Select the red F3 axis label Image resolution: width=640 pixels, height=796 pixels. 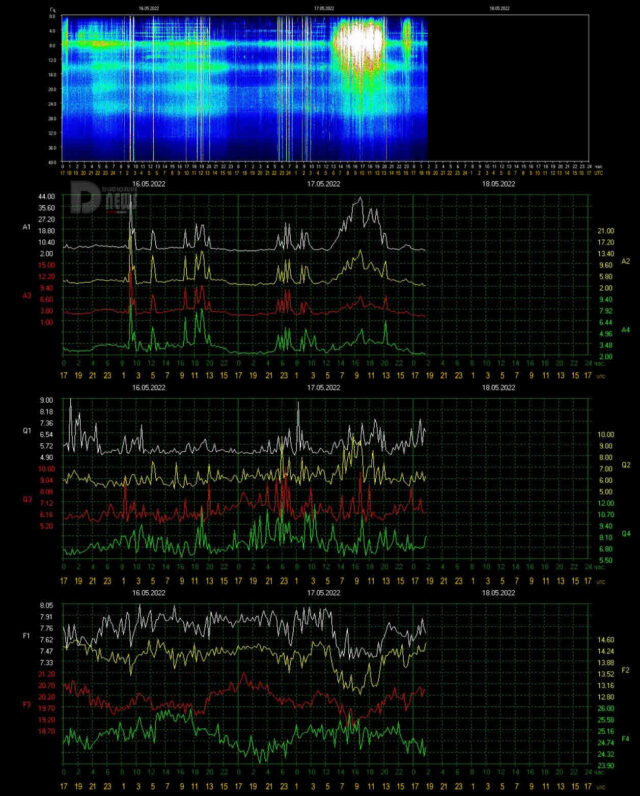tap(27, 704)
